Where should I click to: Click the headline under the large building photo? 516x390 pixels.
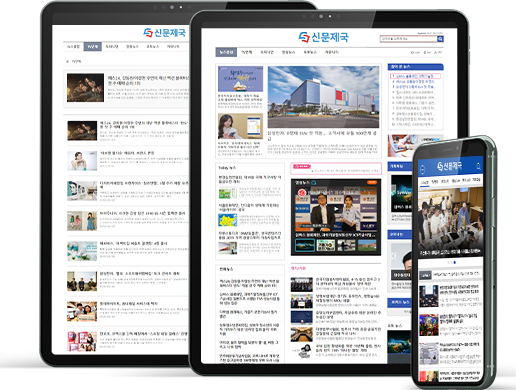[323, 135]
